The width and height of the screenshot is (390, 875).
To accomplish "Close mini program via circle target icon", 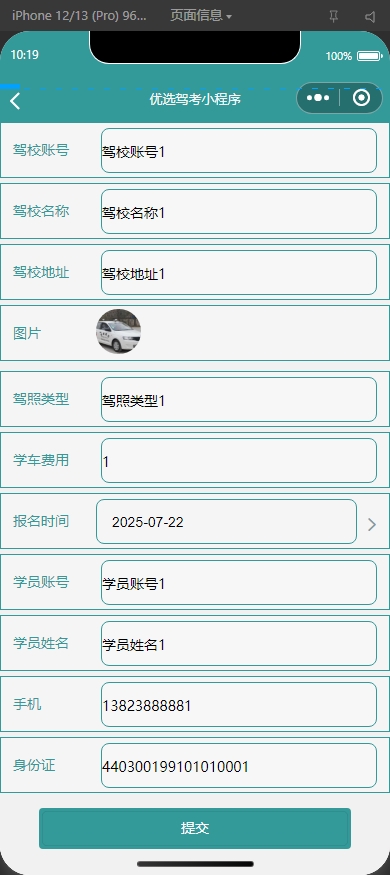I will tap(362, 98).
